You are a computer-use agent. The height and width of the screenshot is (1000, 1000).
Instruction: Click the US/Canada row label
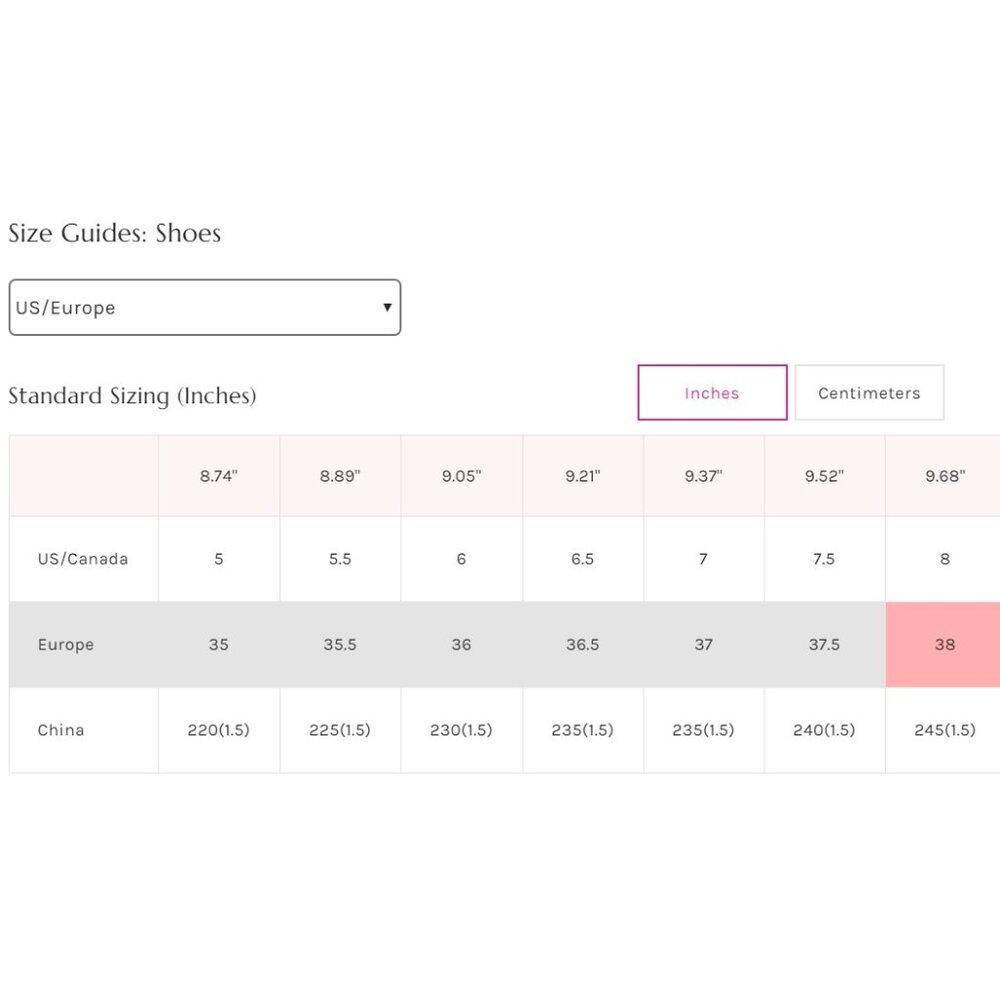(x=83, y=559)
